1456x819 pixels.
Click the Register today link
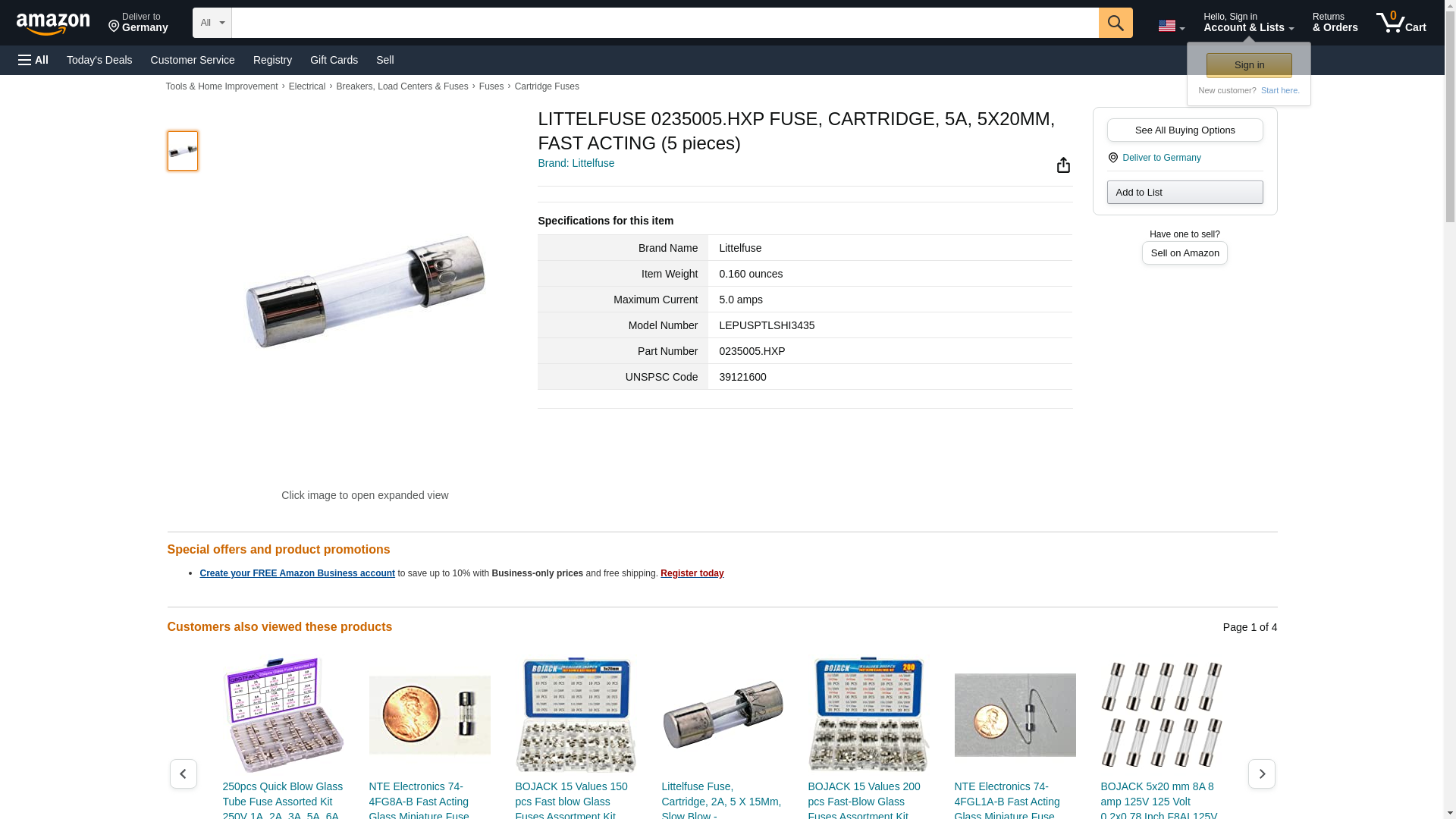692,573
